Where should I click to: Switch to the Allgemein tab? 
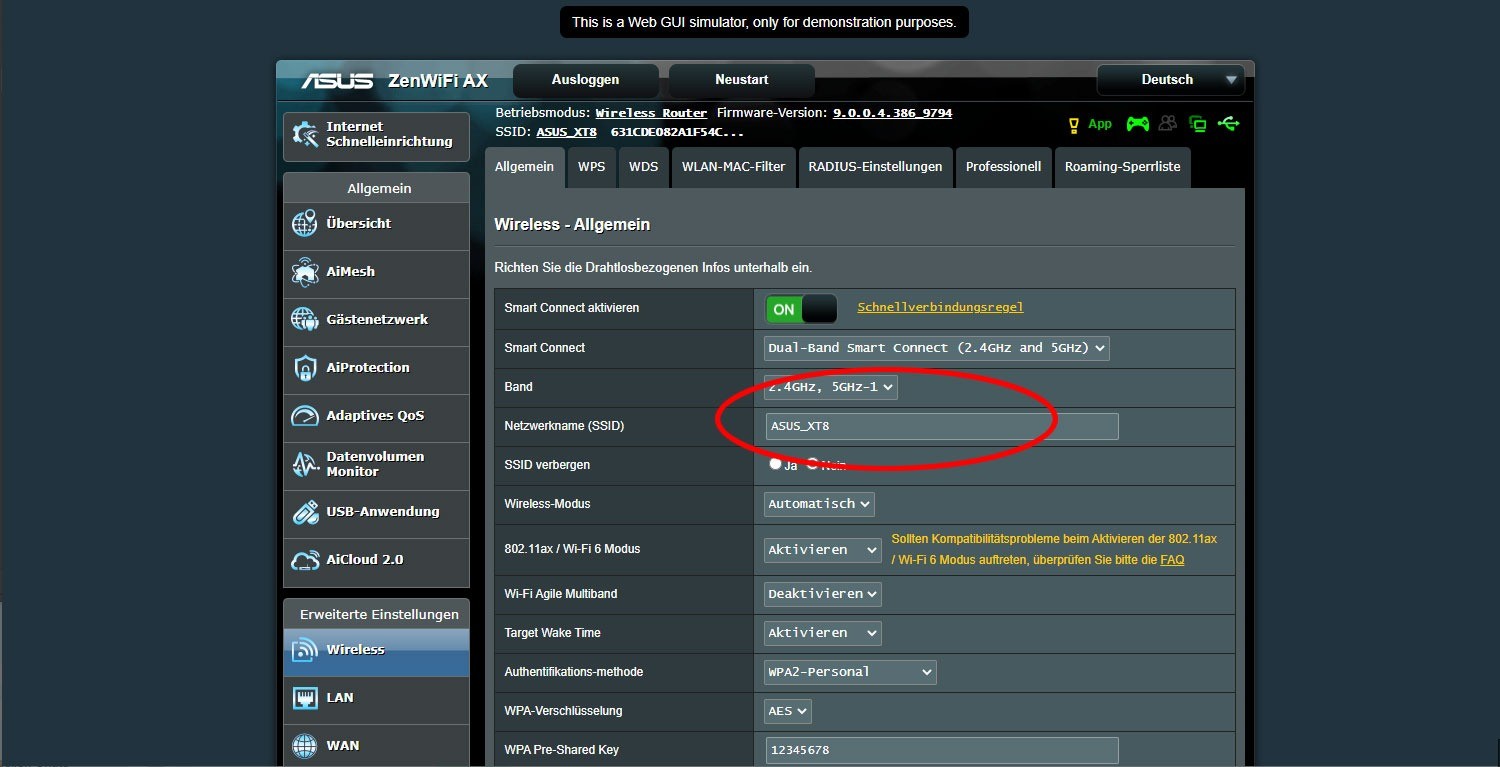pyautogui.click(x=524, y=167)
